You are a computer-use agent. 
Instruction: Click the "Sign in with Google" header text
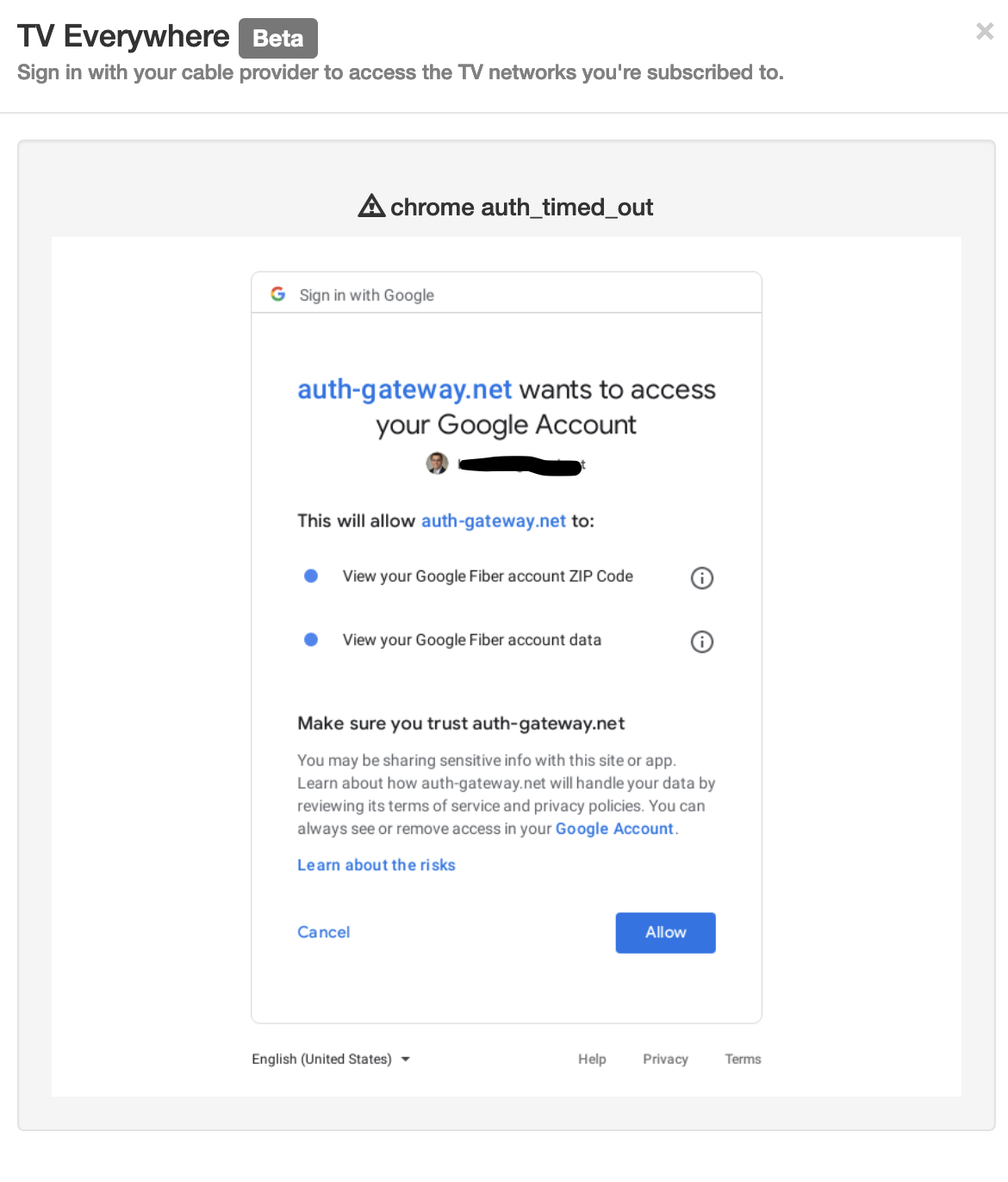click(x=366, y=295)
